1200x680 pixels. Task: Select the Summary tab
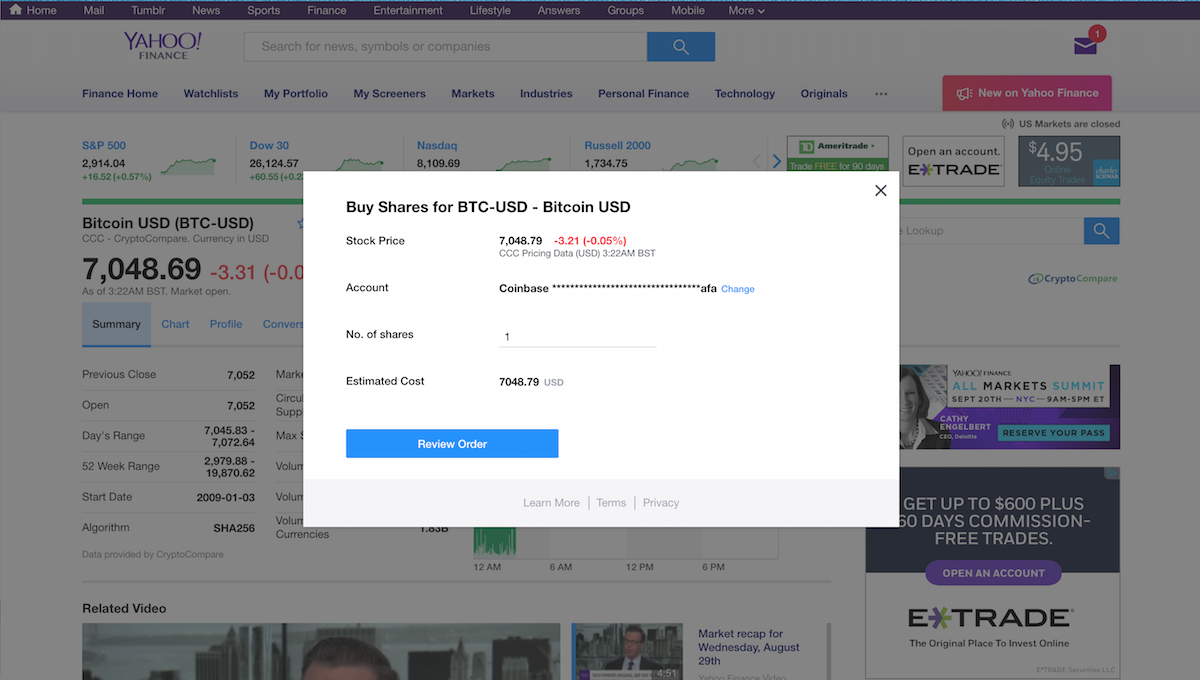[x=116, y=324]
